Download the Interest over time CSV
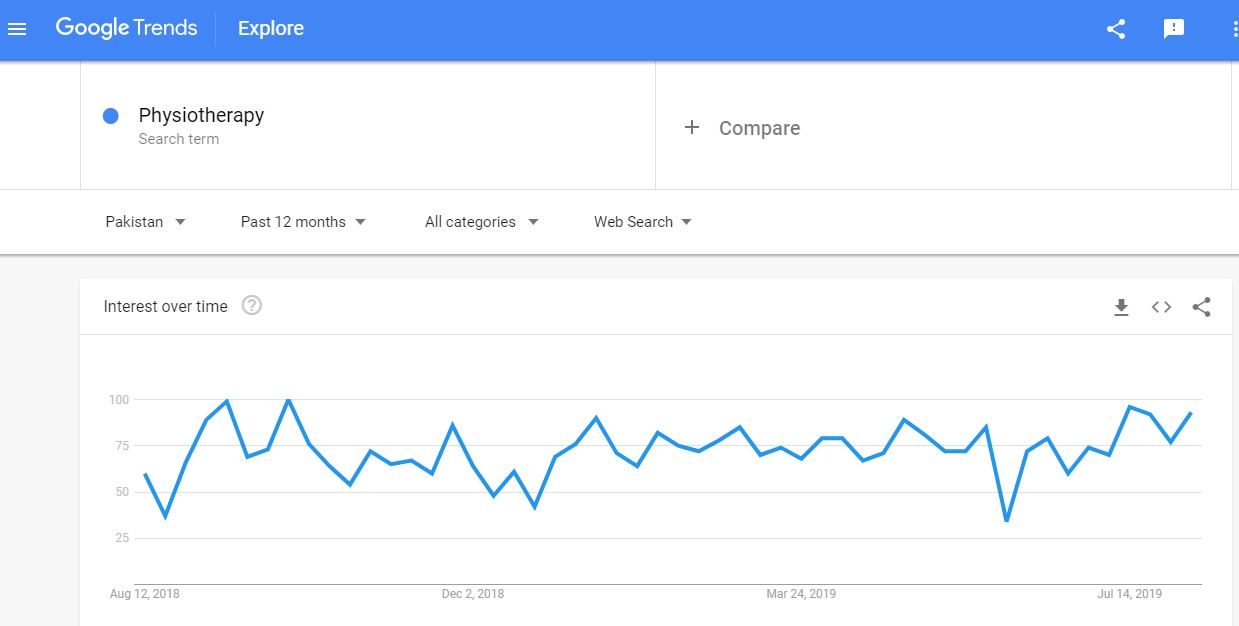 pos(1121,307)
